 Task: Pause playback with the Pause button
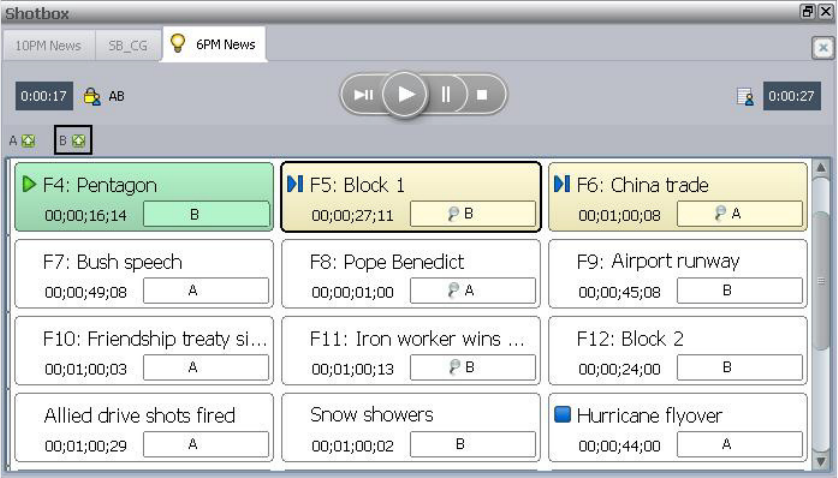446,95
